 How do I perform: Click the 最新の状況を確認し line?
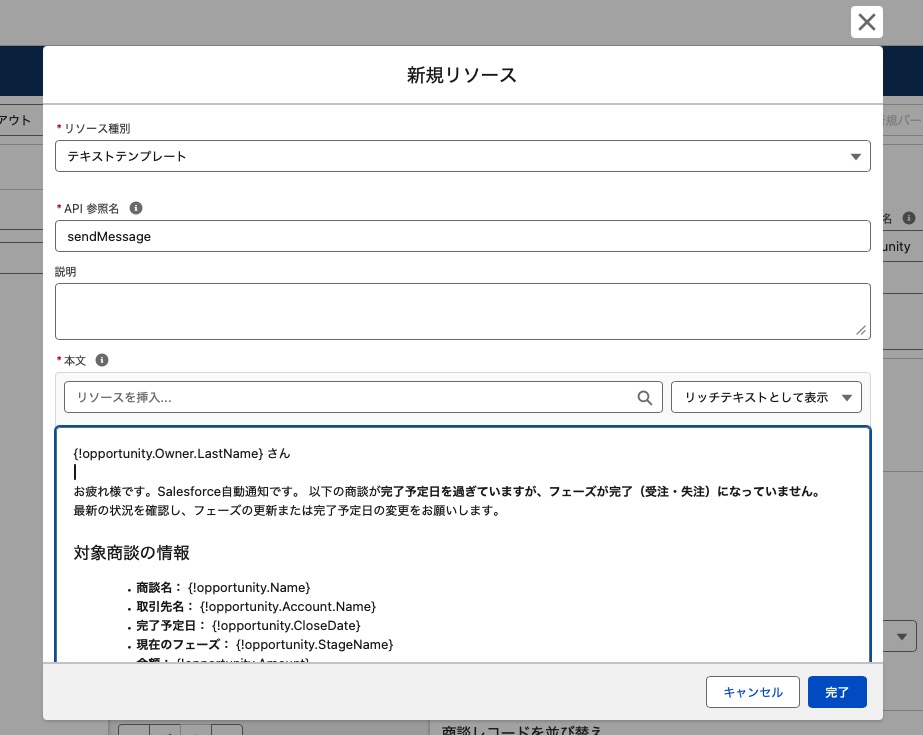click(287, 510)
